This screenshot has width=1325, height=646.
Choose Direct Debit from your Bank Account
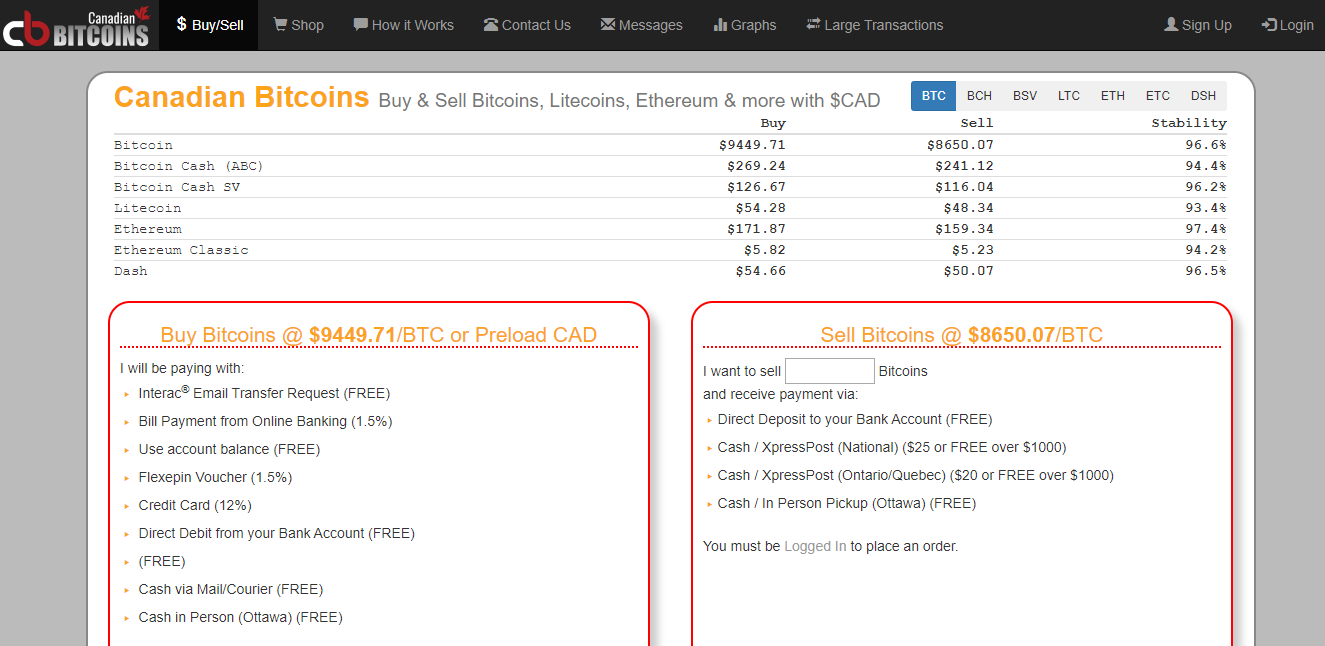277,533
